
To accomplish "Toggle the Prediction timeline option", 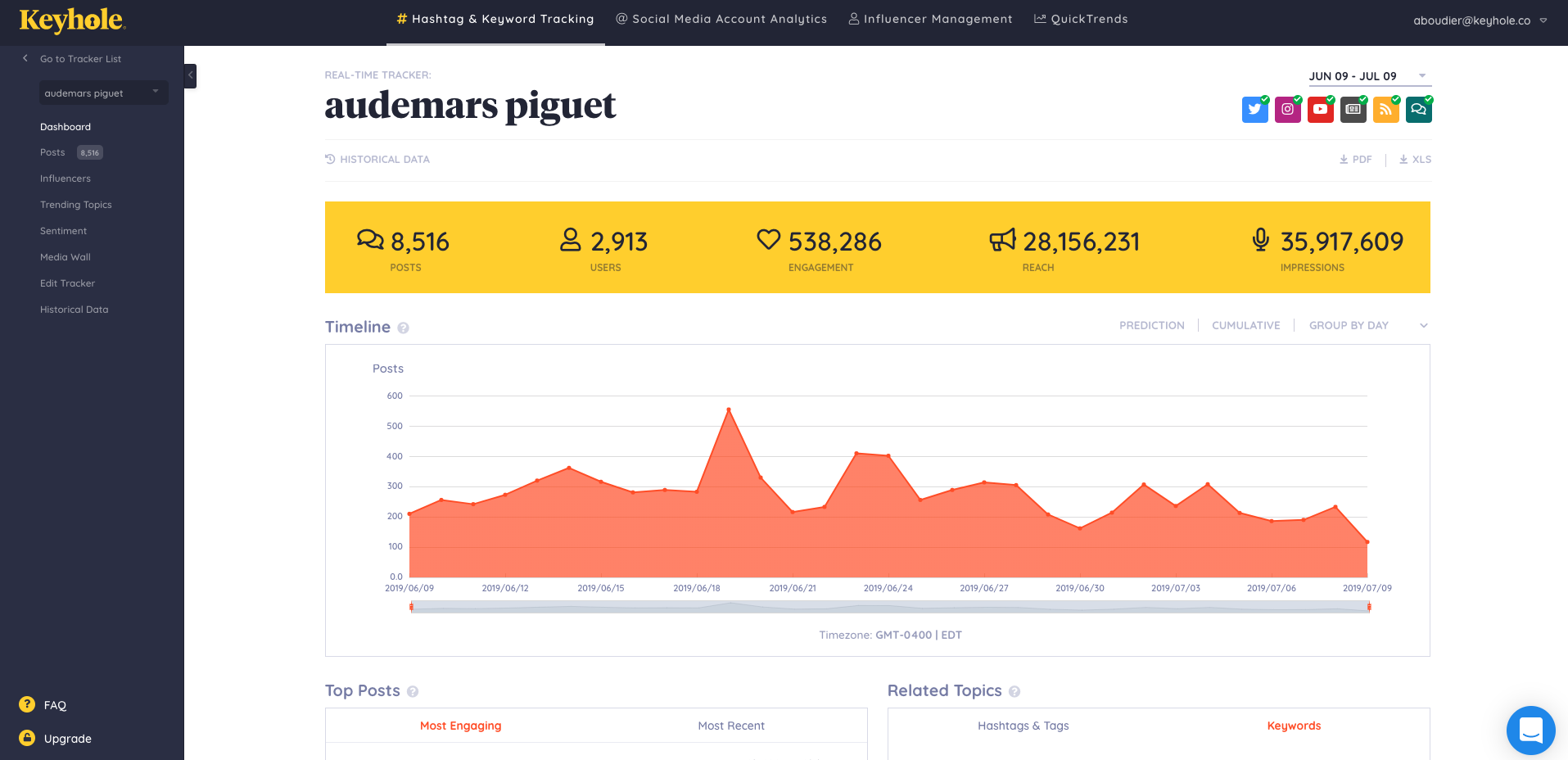I will (1151, 325).
